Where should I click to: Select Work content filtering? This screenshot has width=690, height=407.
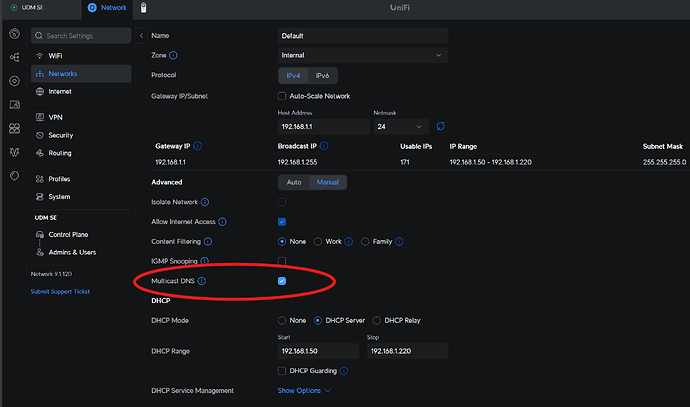coord(318,242)
